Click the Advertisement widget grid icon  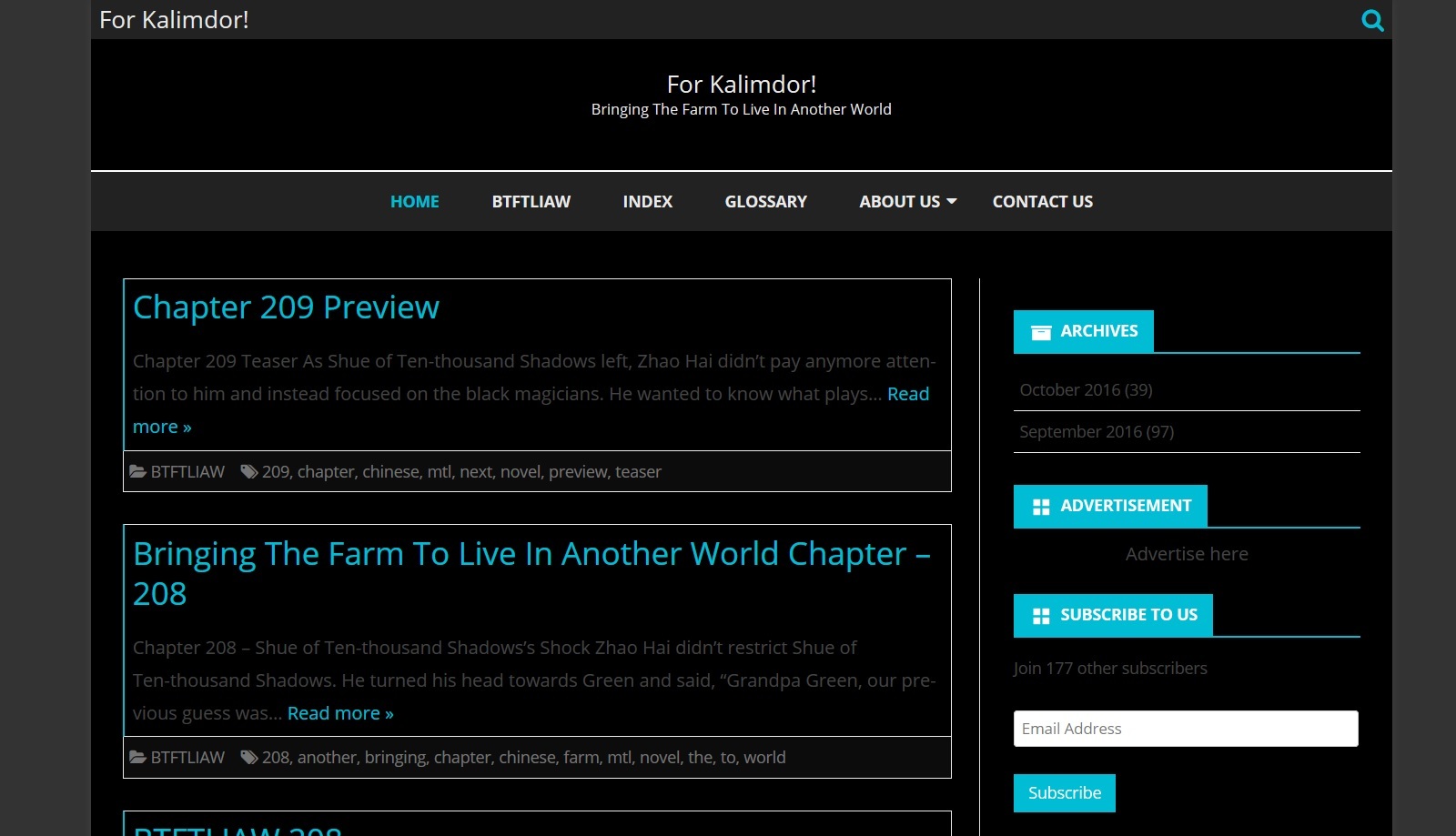point(1041,507)
